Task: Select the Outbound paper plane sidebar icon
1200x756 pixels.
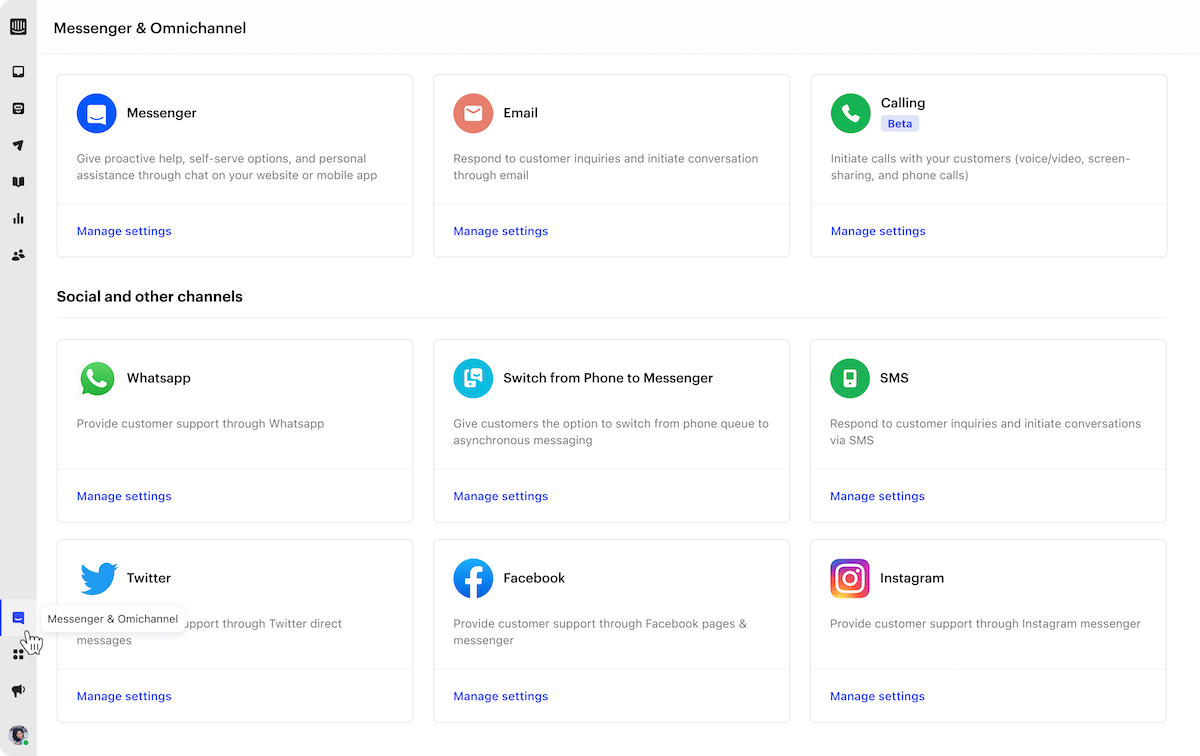Action: (18, 145)
